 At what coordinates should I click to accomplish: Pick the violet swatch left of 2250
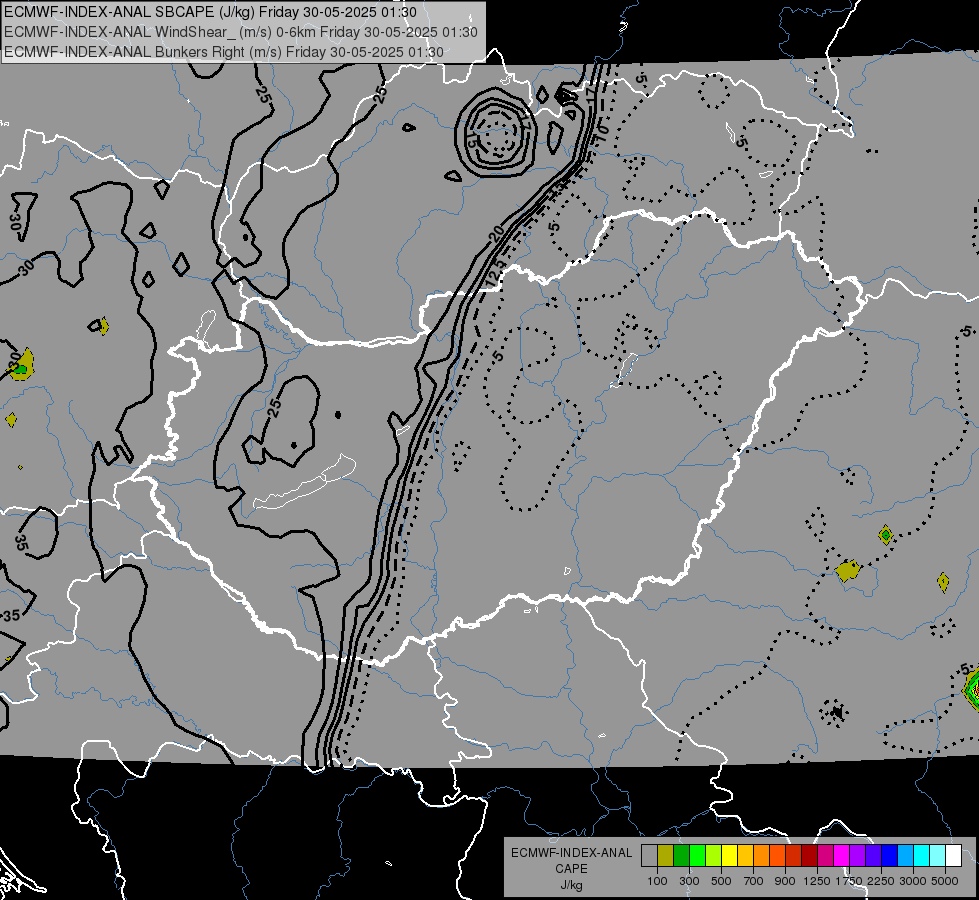pos(873,855)
